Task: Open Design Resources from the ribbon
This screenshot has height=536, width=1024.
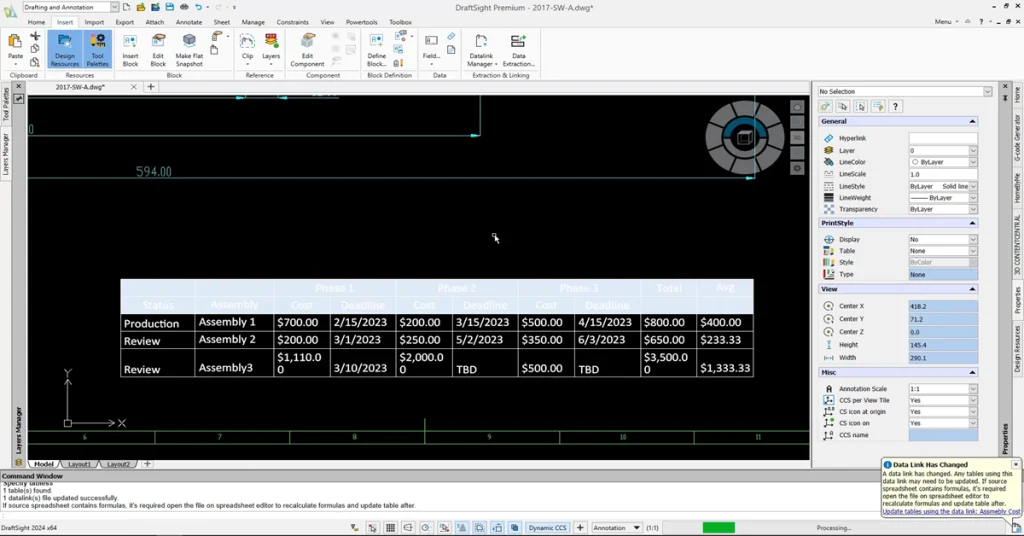Action: coord(65,48)
